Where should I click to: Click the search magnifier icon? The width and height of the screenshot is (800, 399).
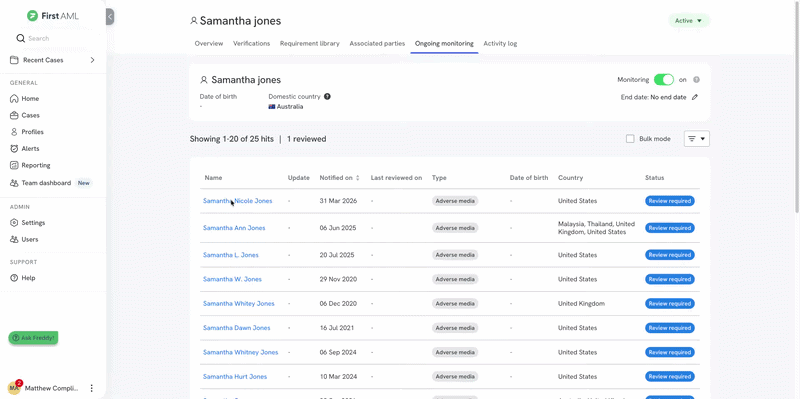[x=20, y=38]
